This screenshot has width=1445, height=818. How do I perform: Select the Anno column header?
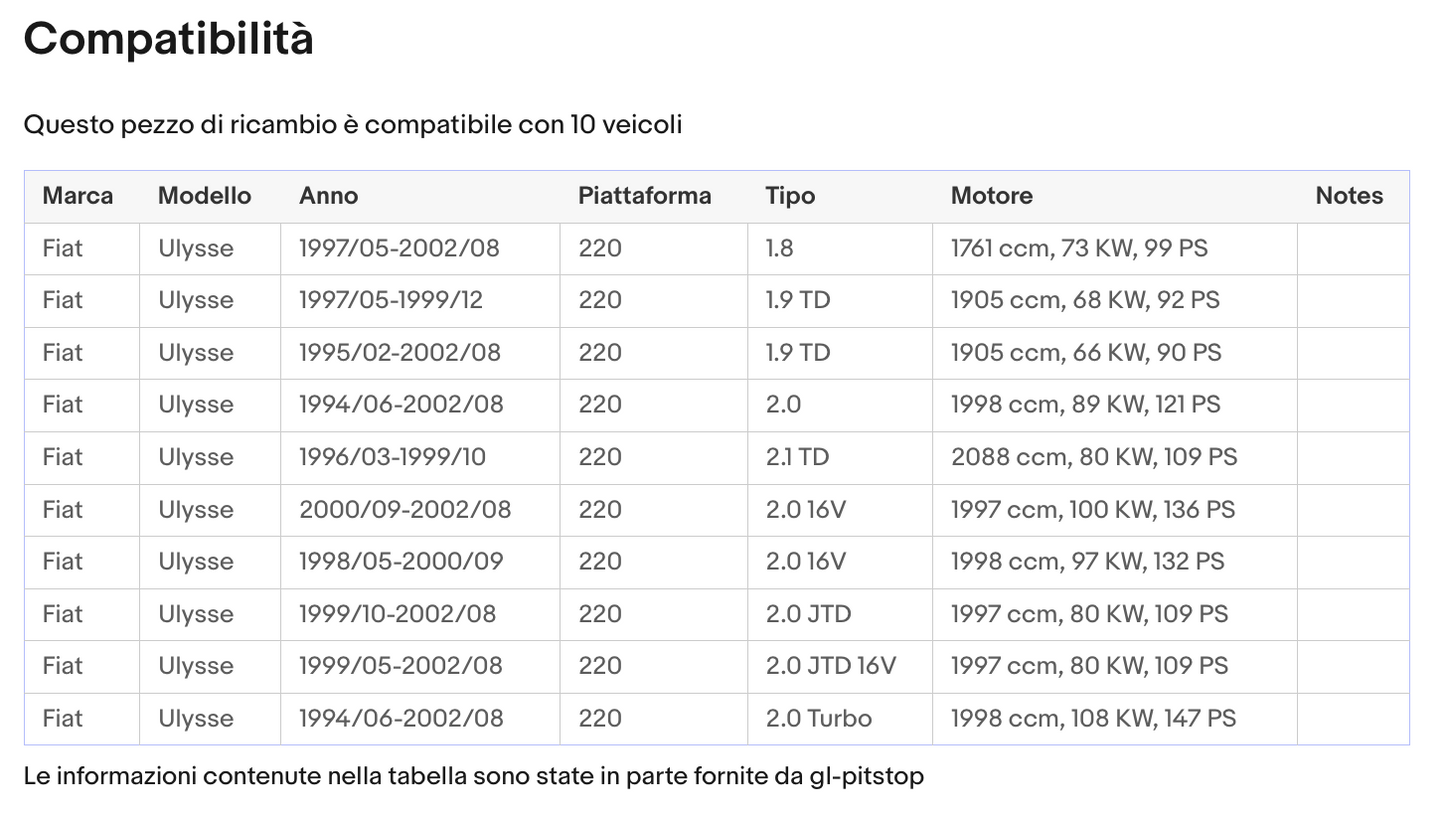(x=328, y=196)
